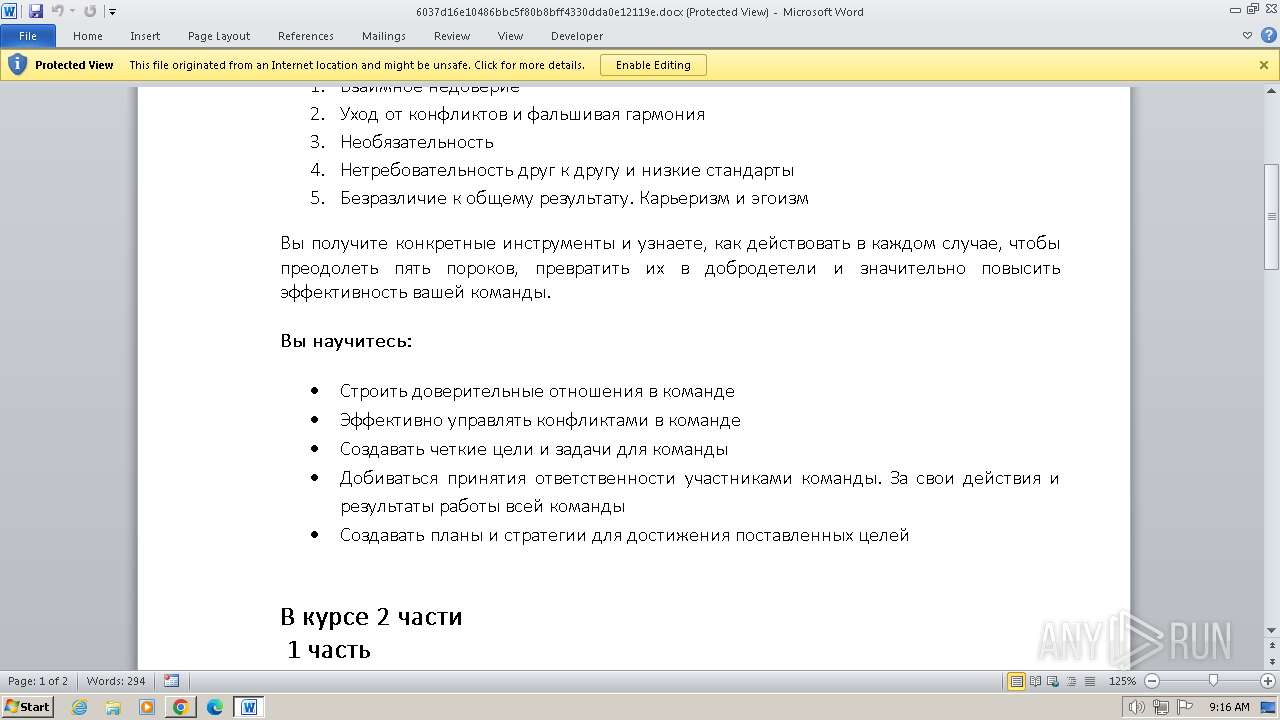Open the Developer tab
This screenshot has height=720, width=1280.
(x=577, y=36)
